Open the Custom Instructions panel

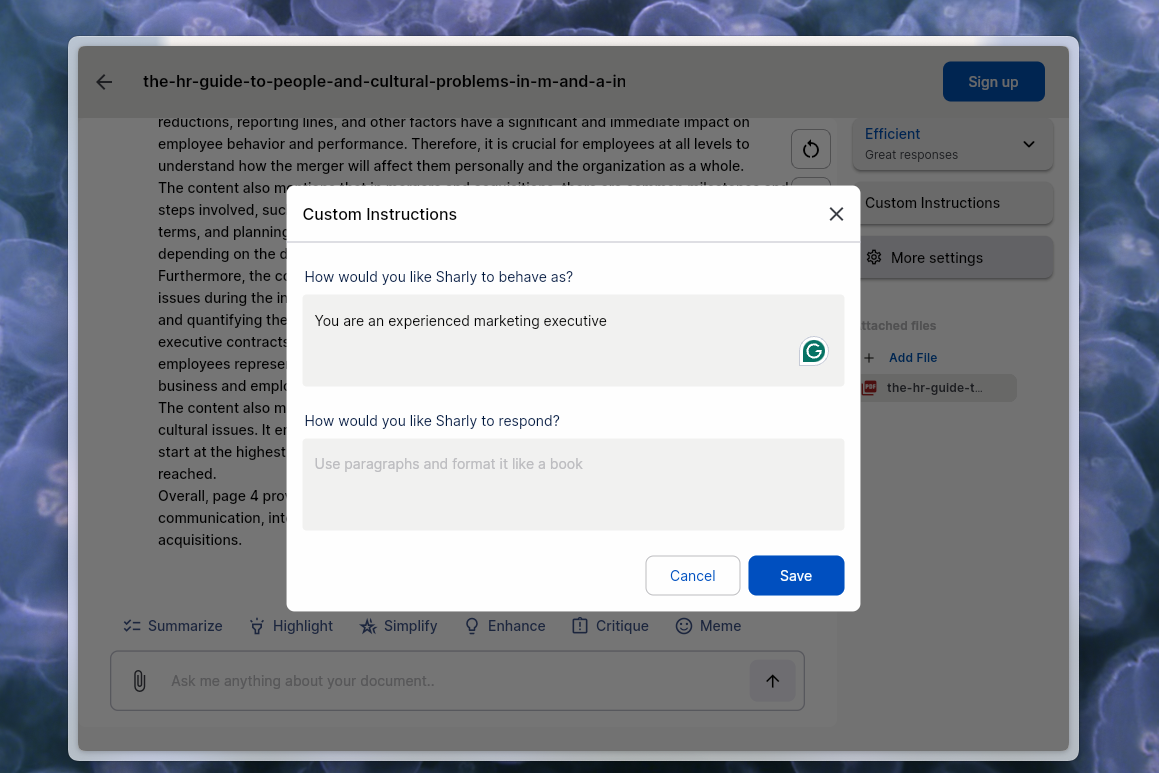932,203
